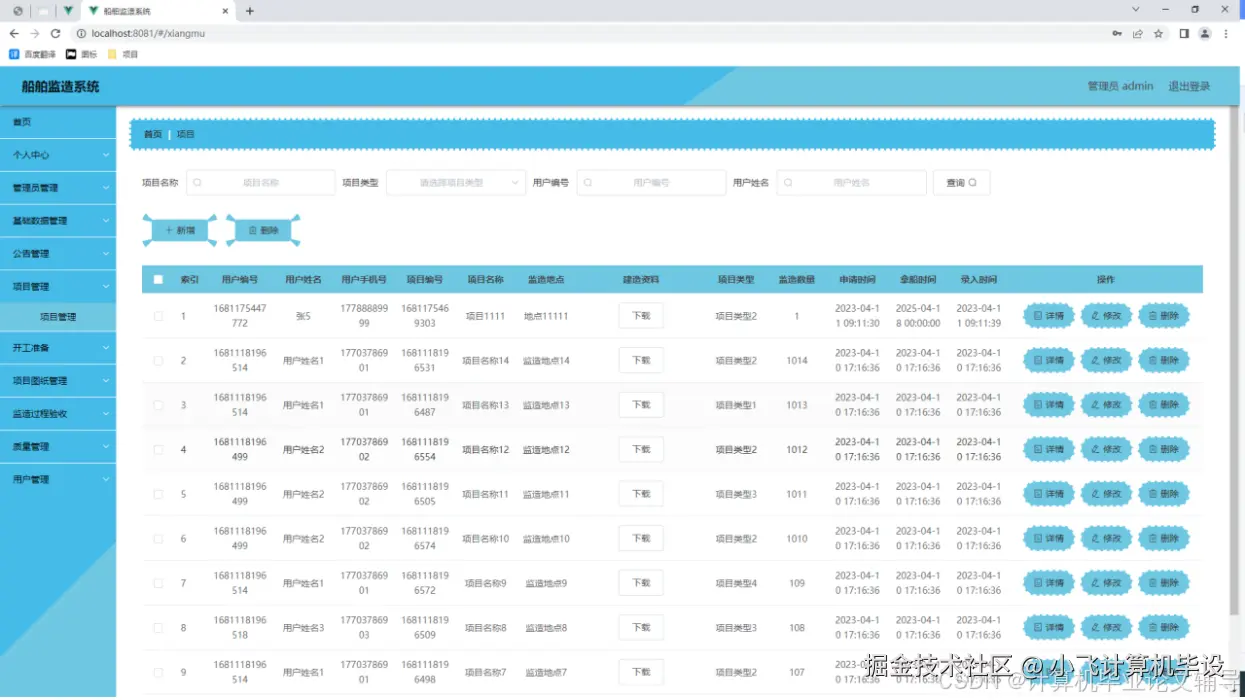Open the share page icon
The height and width of the screenshot is (700, 1245).
(1137, 33)
